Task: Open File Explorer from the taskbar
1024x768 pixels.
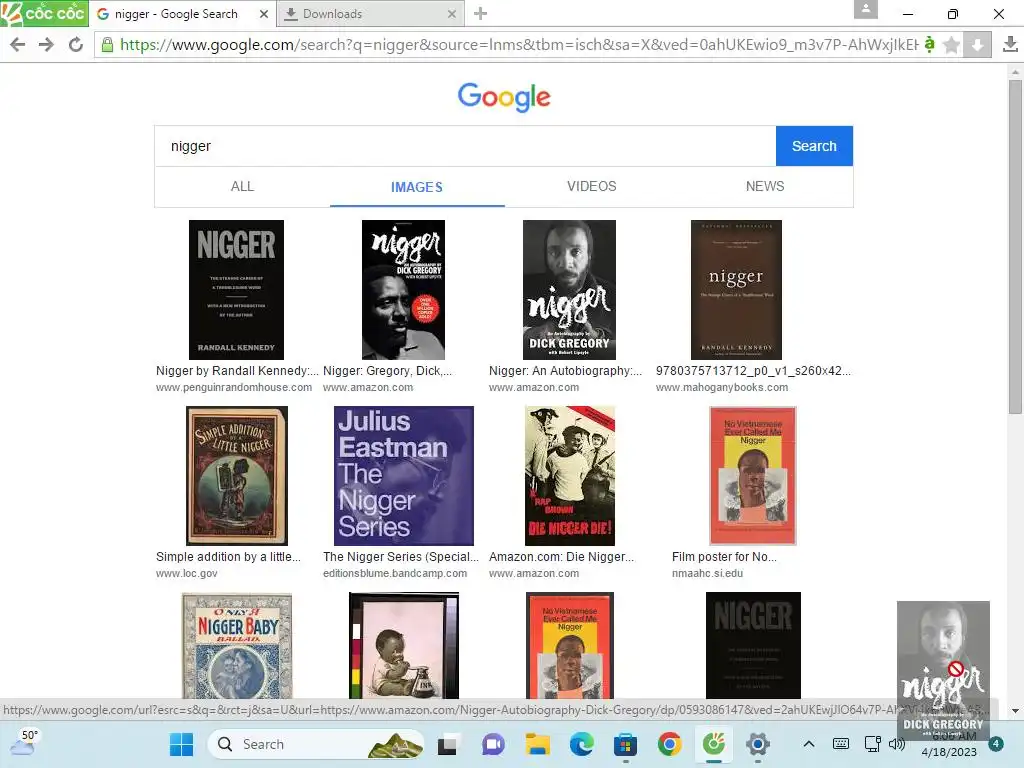Action: (537, 744)
